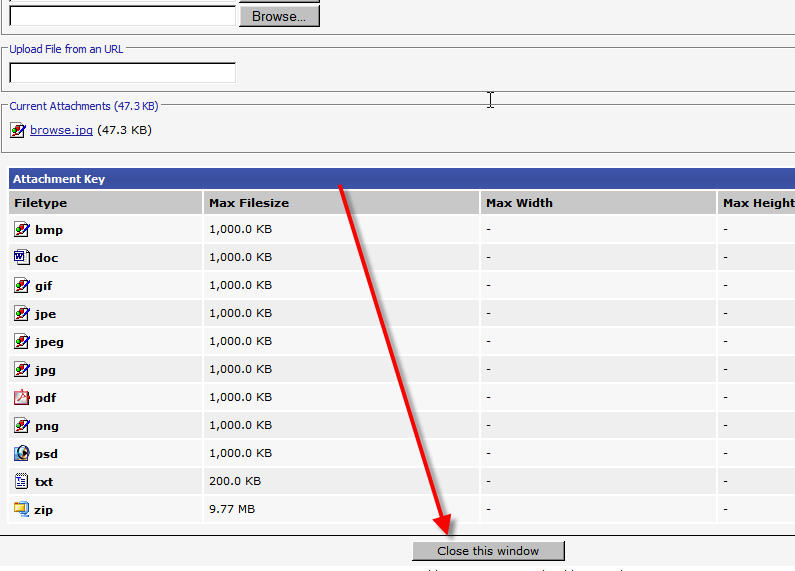Click the txt filetype notepad icon
The image size is (795, 571).
point(21,482)
